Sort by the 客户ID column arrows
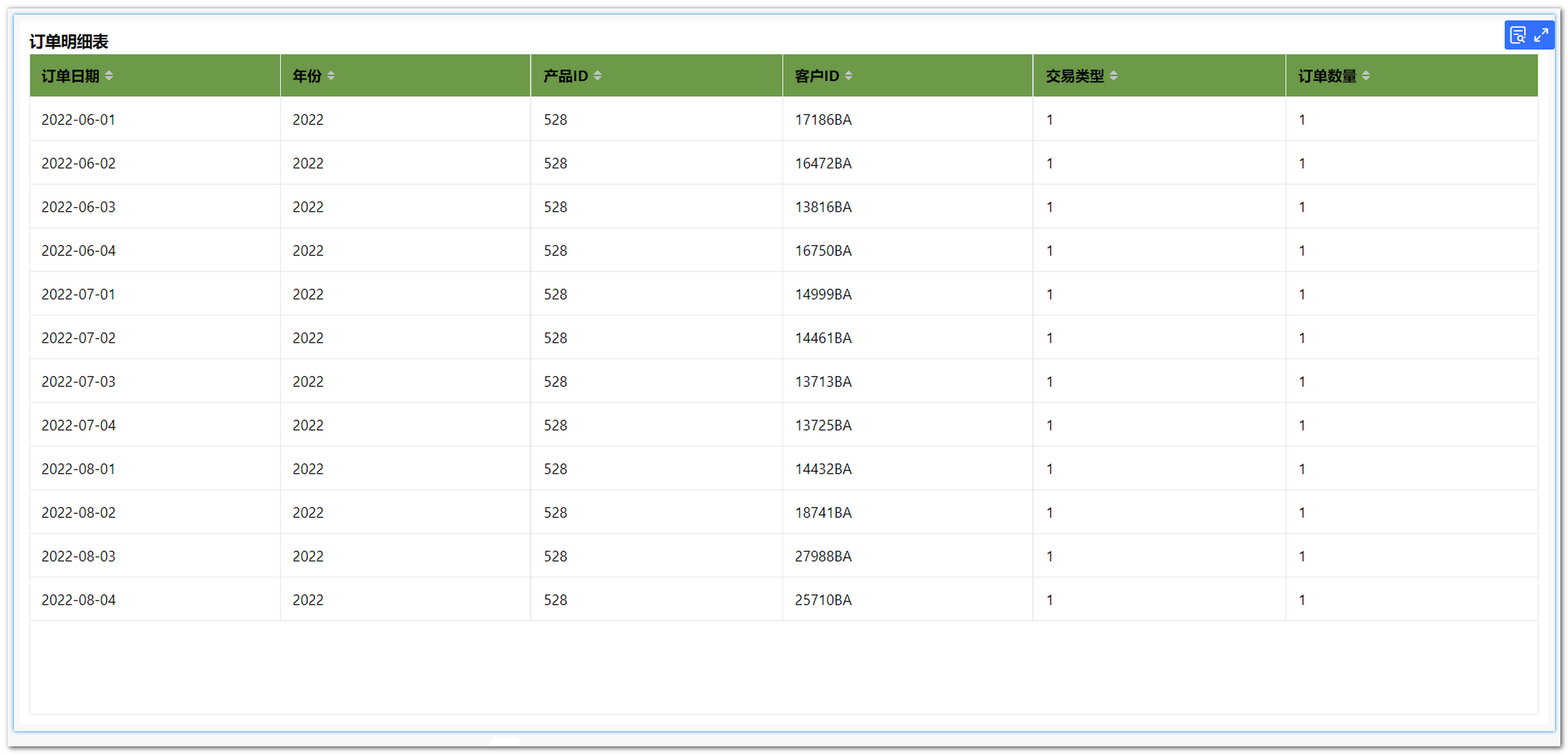The image size is (1568, 754). (x=849, y=76)
